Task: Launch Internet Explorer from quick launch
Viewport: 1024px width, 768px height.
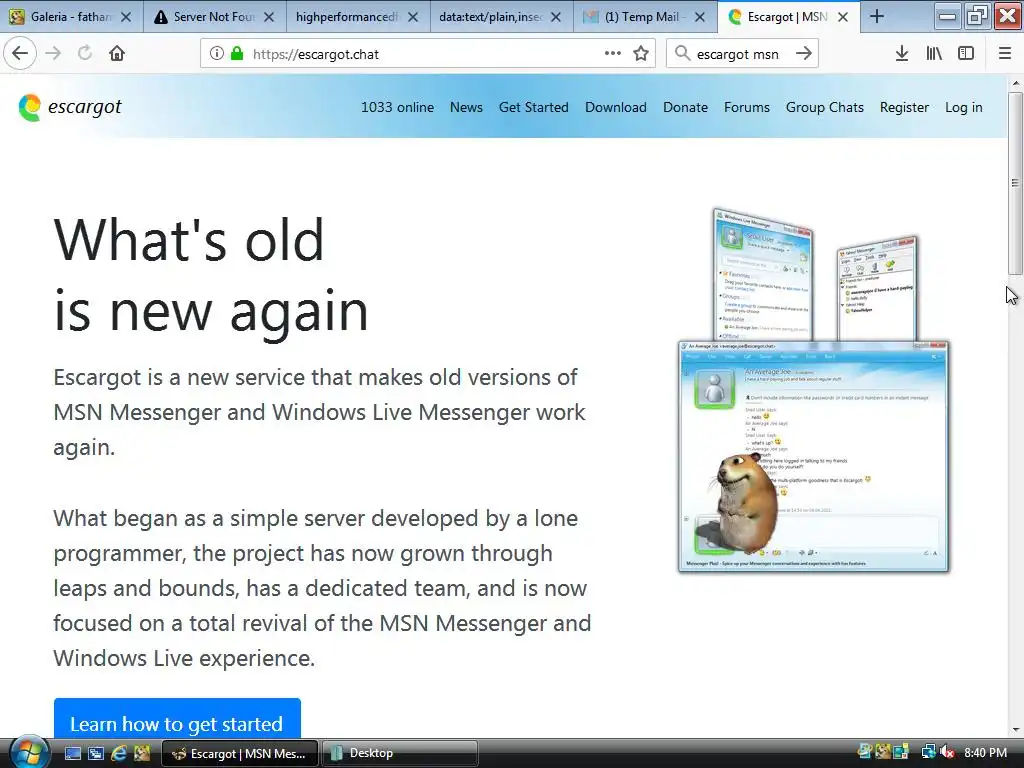Action: click(x=119, y=753)
